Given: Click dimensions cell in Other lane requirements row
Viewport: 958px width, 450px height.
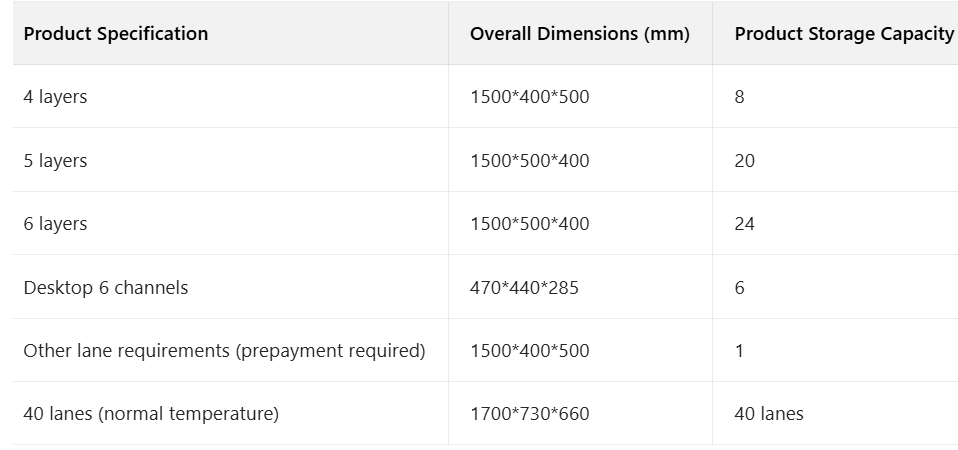Looking at the screenshot, I should [529, 351].
